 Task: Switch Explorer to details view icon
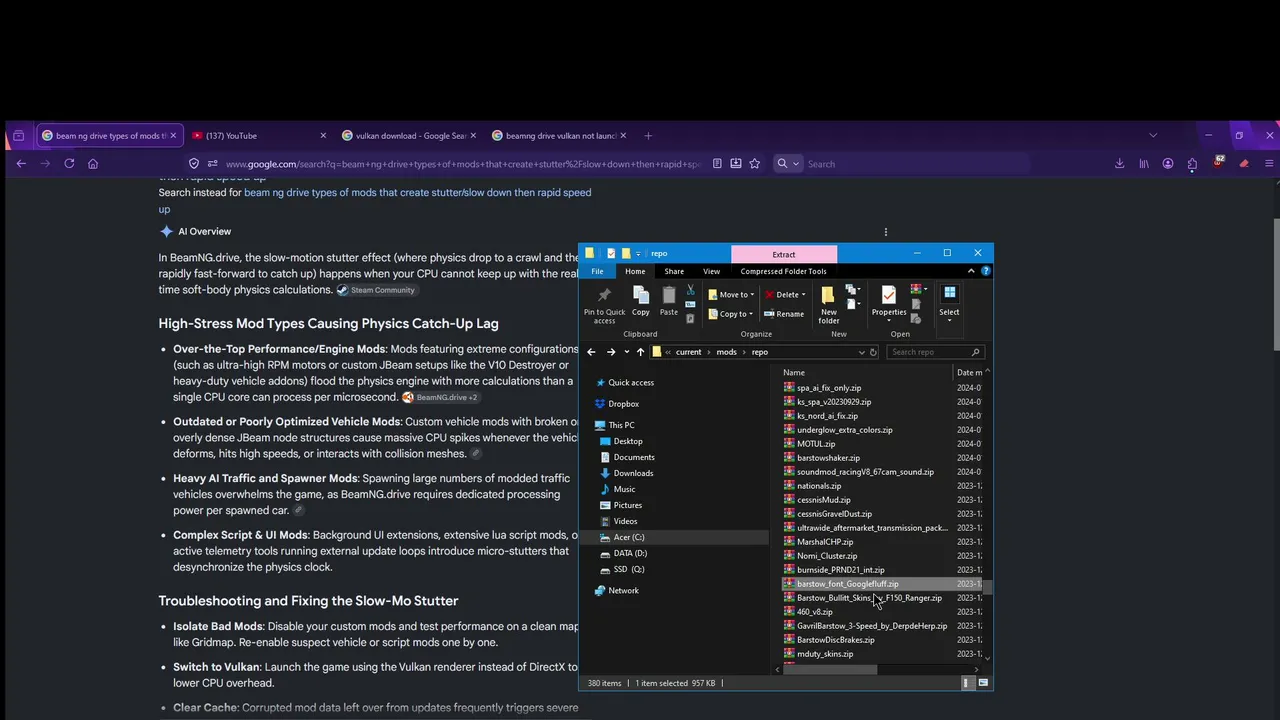pos(967,683)
